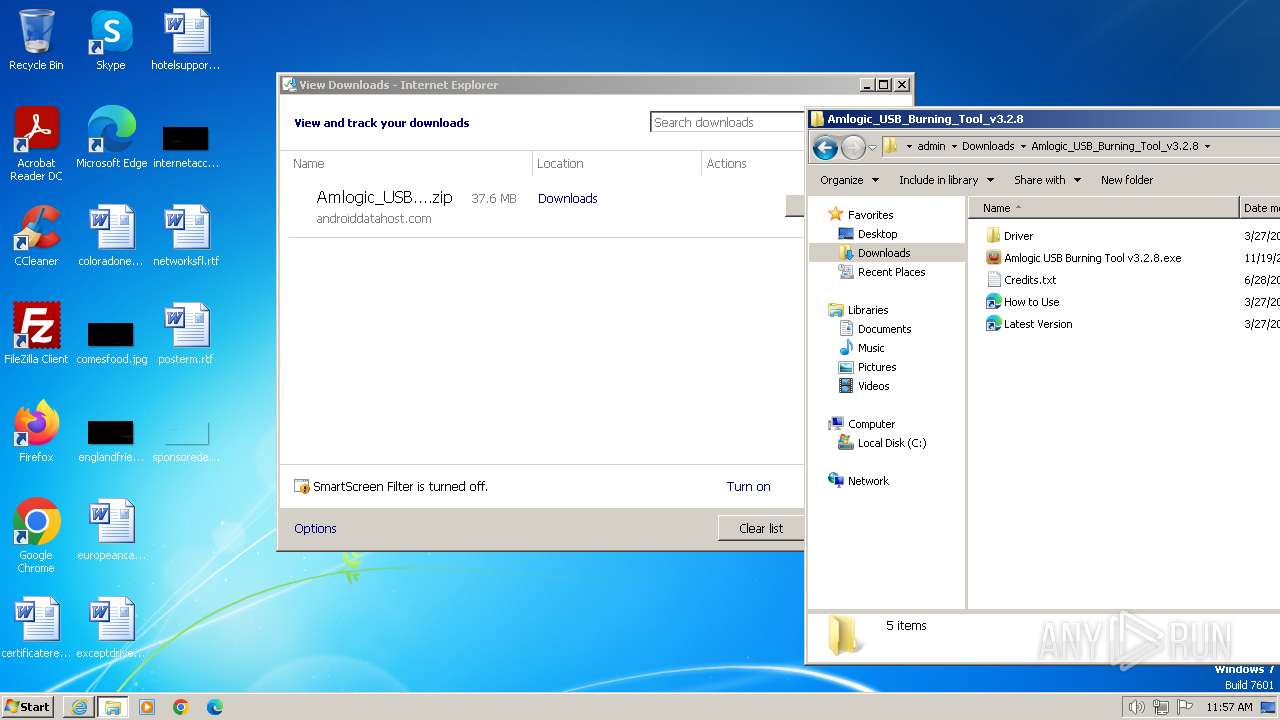Viewport: 1280px width, 720px height.
Task: Launch Firefox from the desktop
Action: click(x=36, y=432)
